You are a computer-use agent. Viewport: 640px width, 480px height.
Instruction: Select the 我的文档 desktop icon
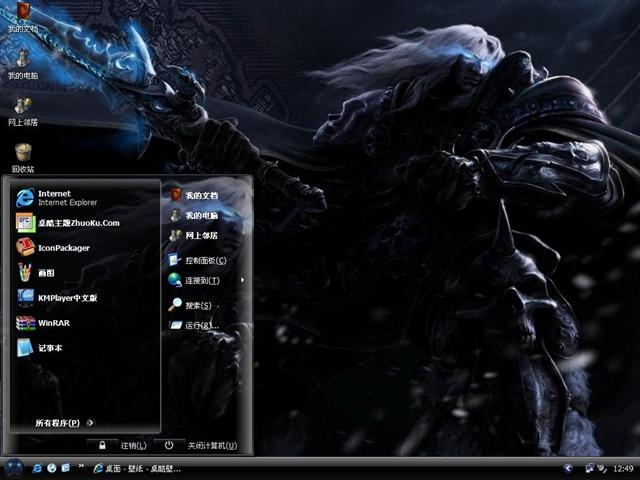(23, 17)
